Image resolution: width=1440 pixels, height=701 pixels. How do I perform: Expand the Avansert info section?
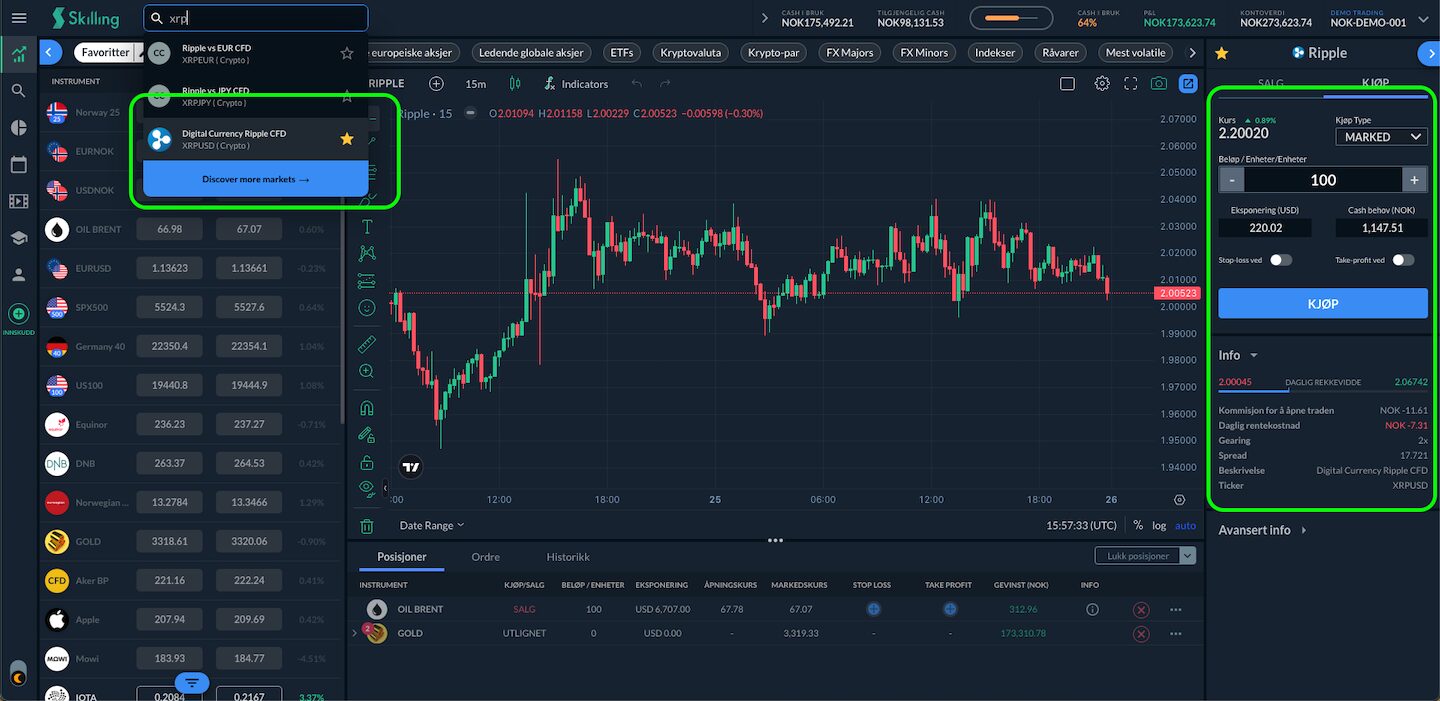point(1263,530)
